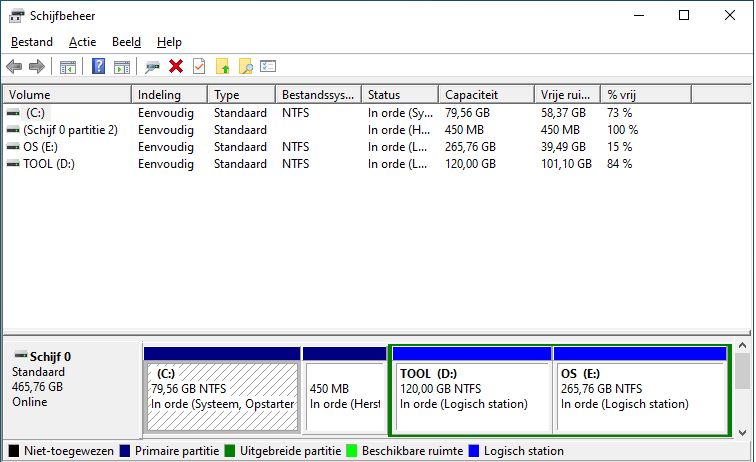This screenshot has height=462, width=756.
Task: Select the TOOL (D:) partition block in disk map
Action: click(x=472, y=390)
